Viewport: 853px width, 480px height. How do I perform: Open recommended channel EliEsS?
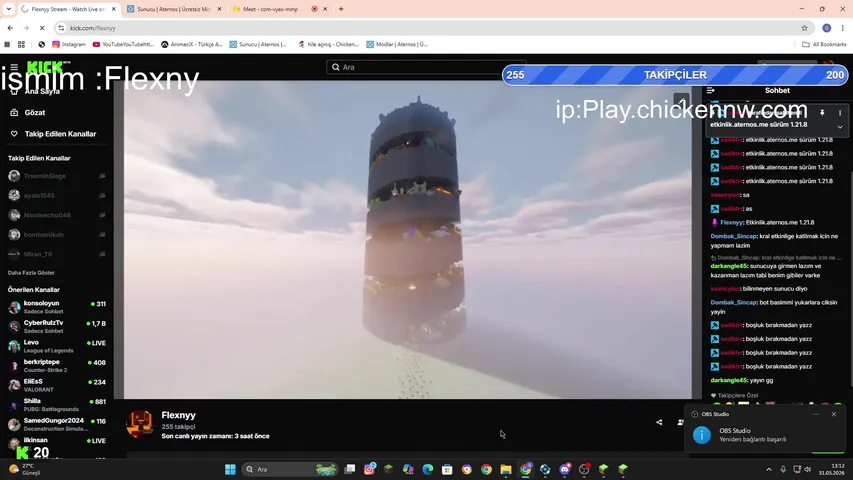[x=57, y=385]
